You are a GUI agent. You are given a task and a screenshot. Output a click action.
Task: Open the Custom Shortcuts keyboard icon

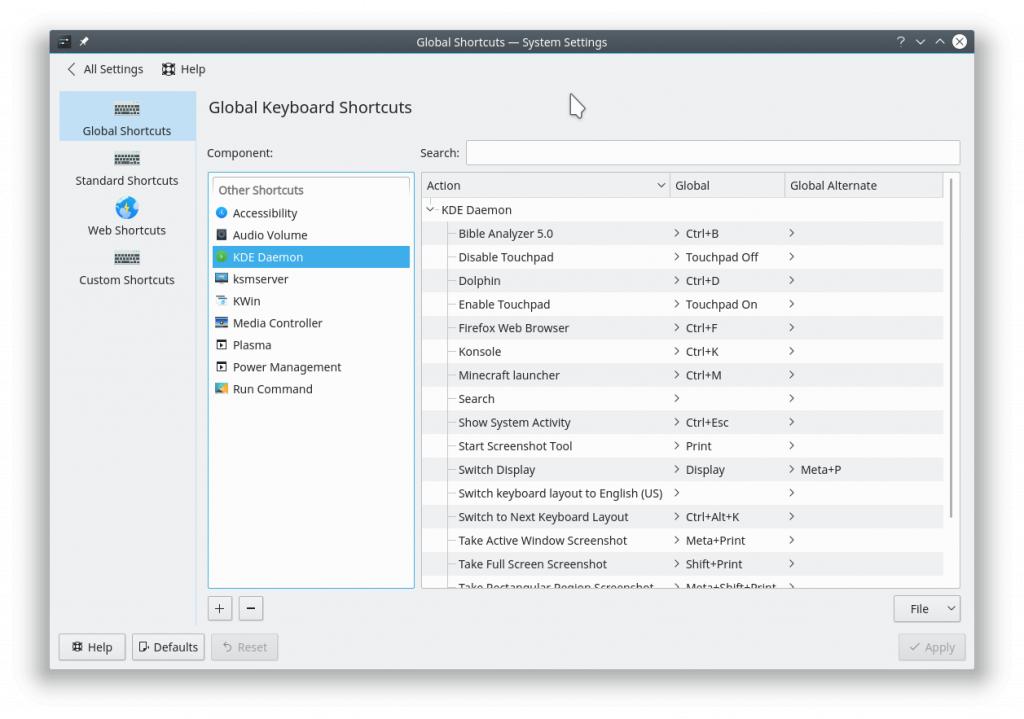click(127, 258)
